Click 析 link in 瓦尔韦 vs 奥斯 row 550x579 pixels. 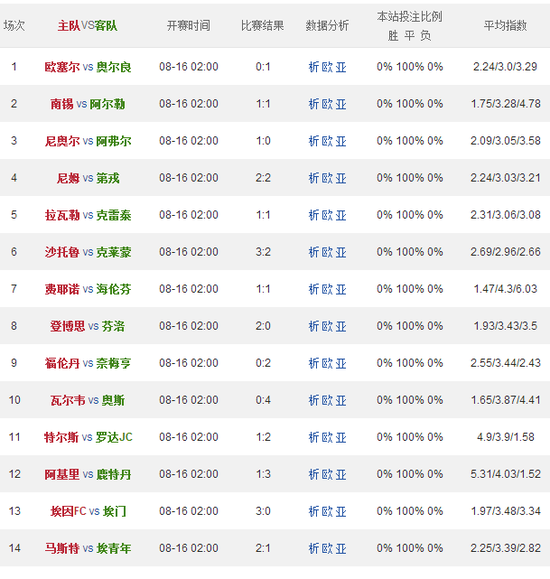(x=314, y=400)
